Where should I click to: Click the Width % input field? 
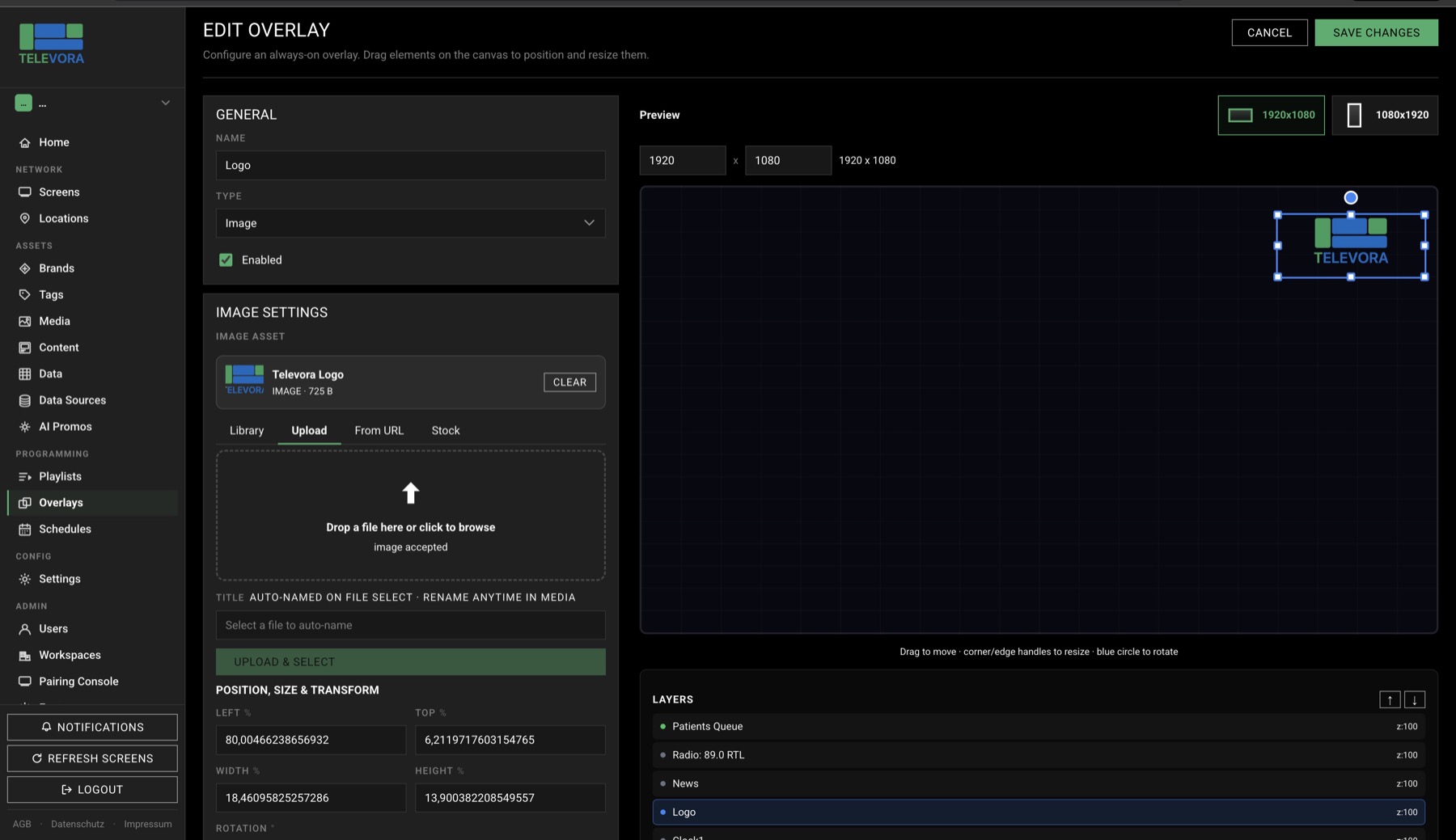pyautogui.click(x=311, y=798)
